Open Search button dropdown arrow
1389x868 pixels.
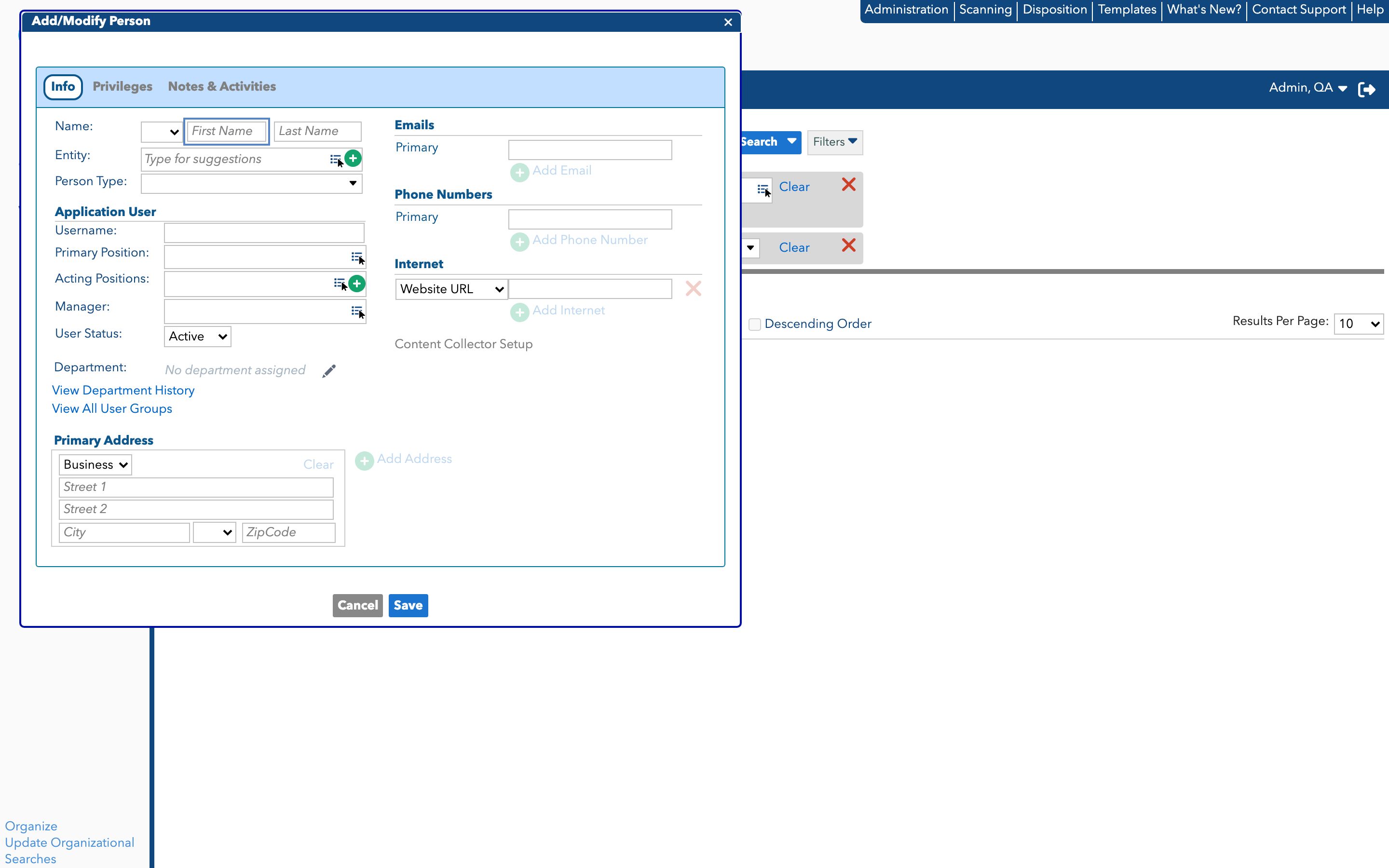point(791,141)
